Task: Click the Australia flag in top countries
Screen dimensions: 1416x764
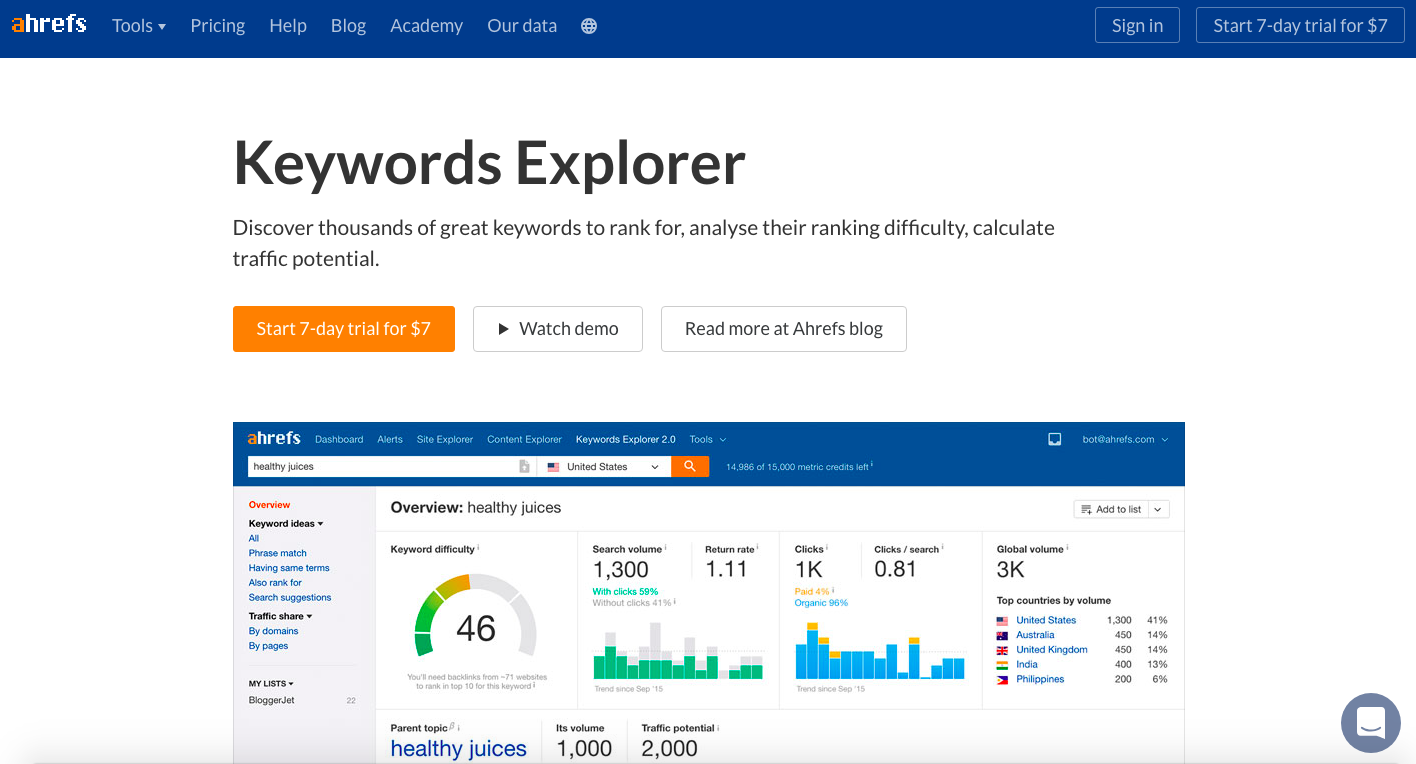Action: point(1003,635)
